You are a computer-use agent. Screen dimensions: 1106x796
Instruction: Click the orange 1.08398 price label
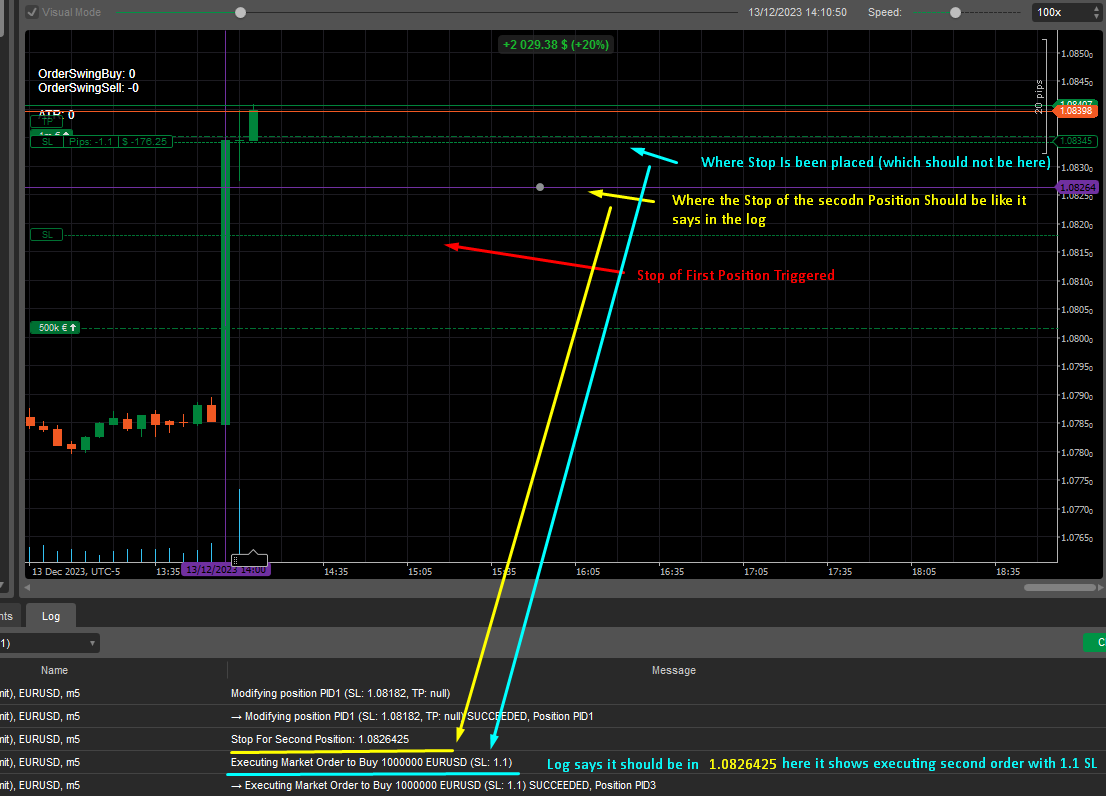pos(1078,111)
